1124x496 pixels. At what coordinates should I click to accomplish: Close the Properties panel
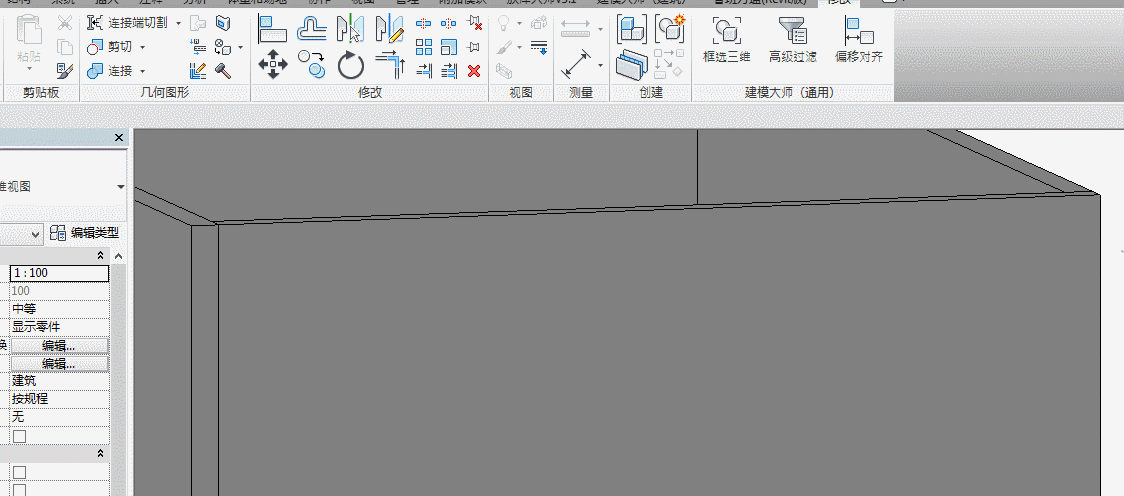(x=119, y=138)
